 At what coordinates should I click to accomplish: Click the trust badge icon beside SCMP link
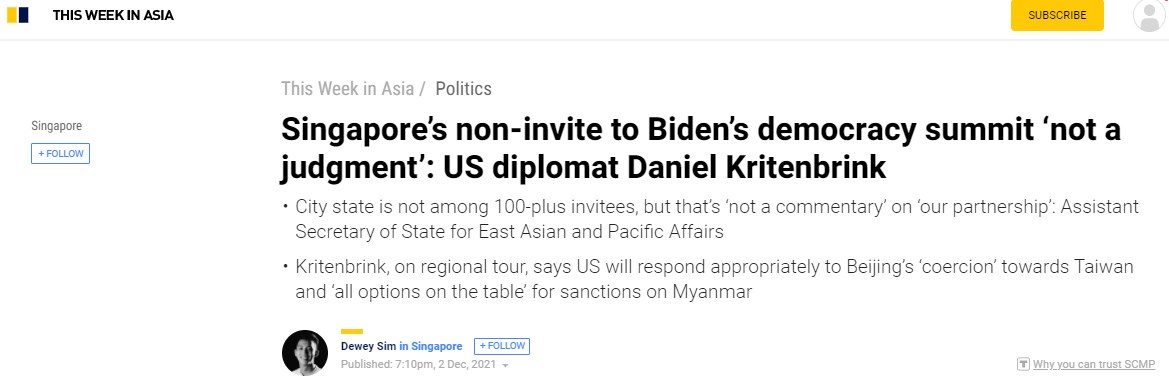pos(1024,365)
